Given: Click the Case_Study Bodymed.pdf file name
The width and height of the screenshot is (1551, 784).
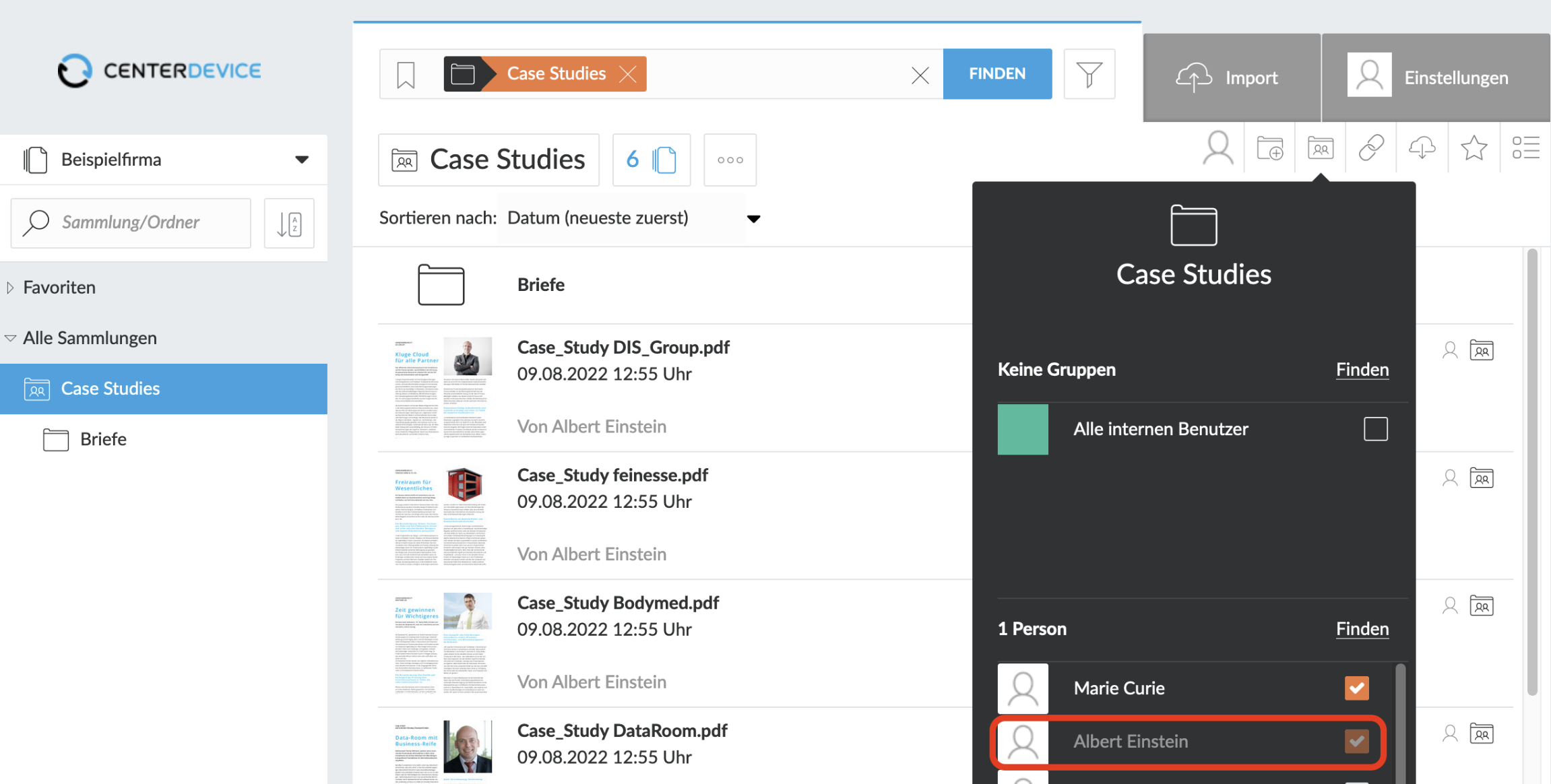Looking at the screenshot, I should click(618, 603).
